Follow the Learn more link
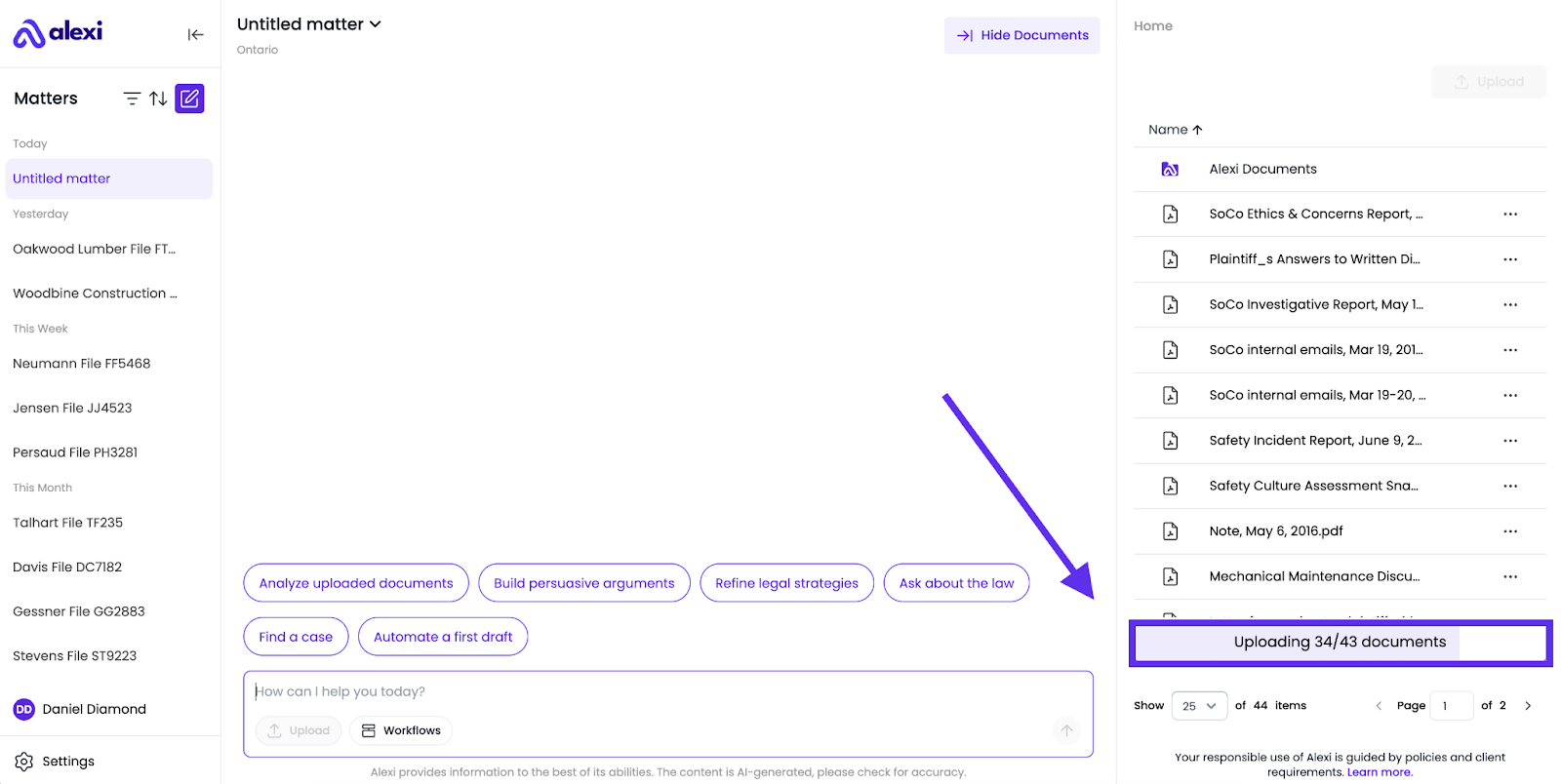This screenshot has width=1561, height=784. click(x=1380, y=772)
